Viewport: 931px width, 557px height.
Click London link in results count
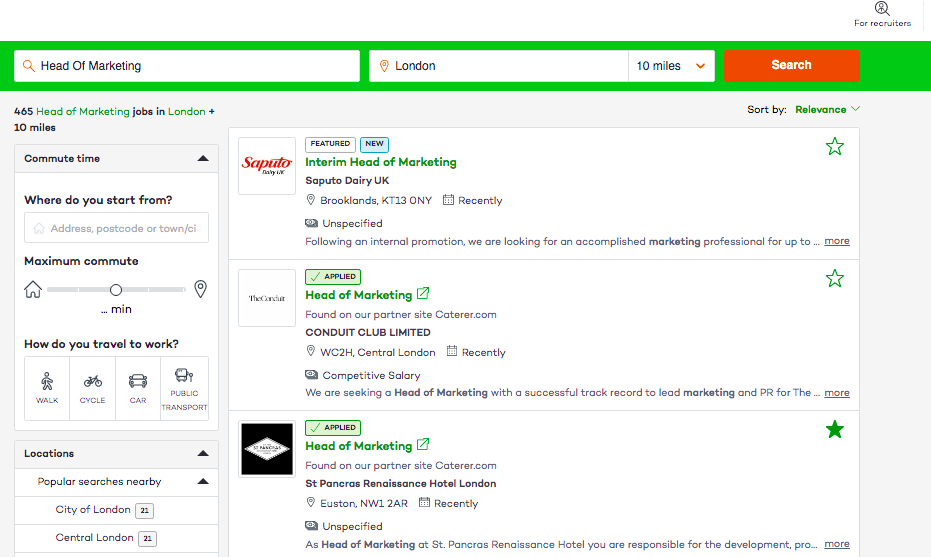coord(186,112)
